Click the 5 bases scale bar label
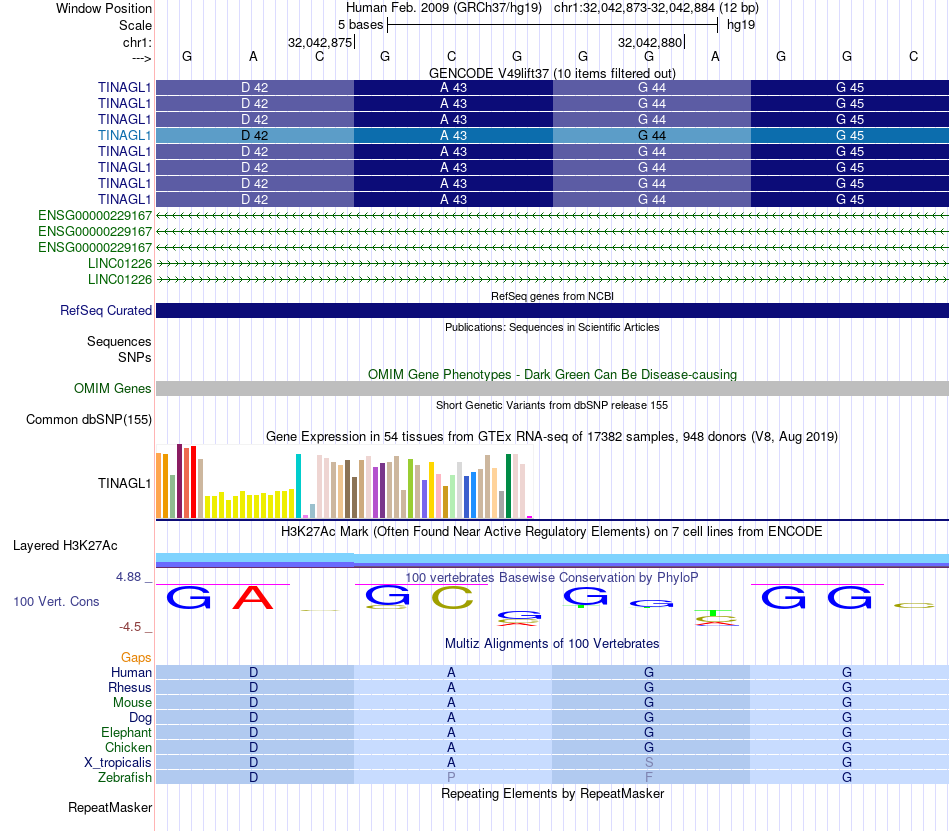950x831 pixels. 360,25
